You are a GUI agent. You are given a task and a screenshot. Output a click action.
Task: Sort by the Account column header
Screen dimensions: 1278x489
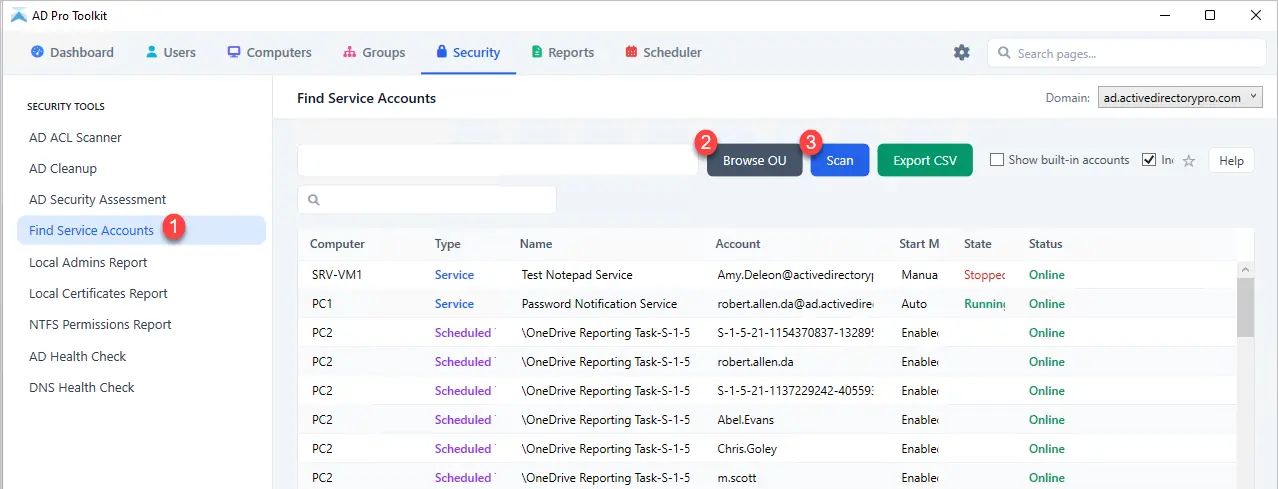tap(738, 244)
